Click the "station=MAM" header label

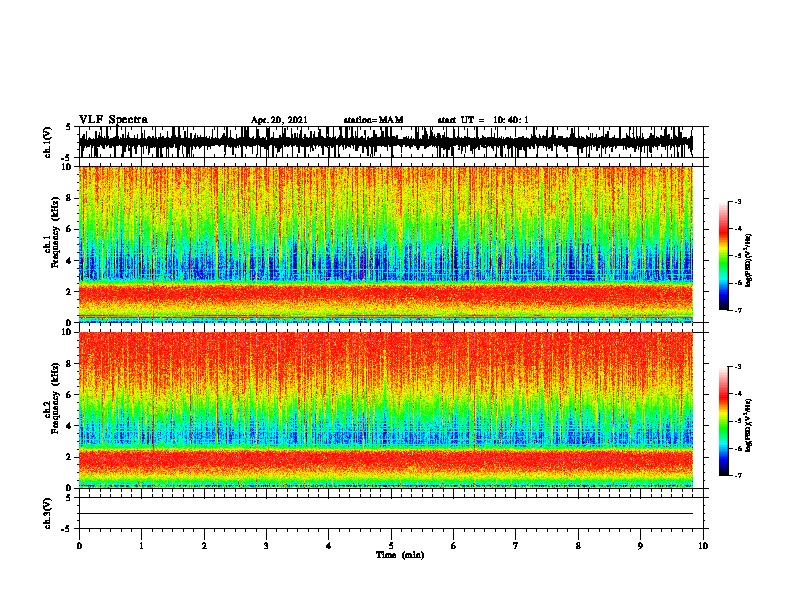tap(373, 120)
